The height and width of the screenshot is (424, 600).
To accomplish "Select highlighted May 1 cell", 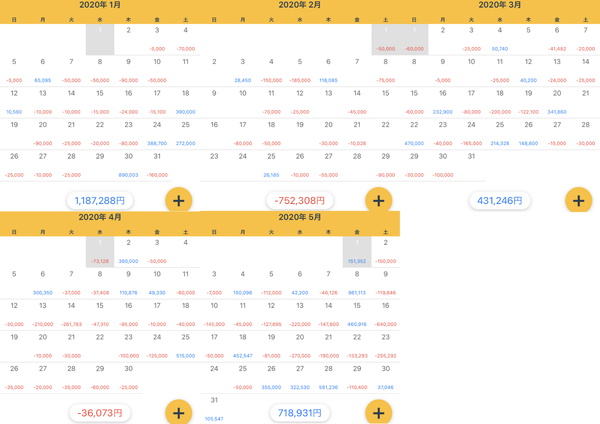I will 357,252.
